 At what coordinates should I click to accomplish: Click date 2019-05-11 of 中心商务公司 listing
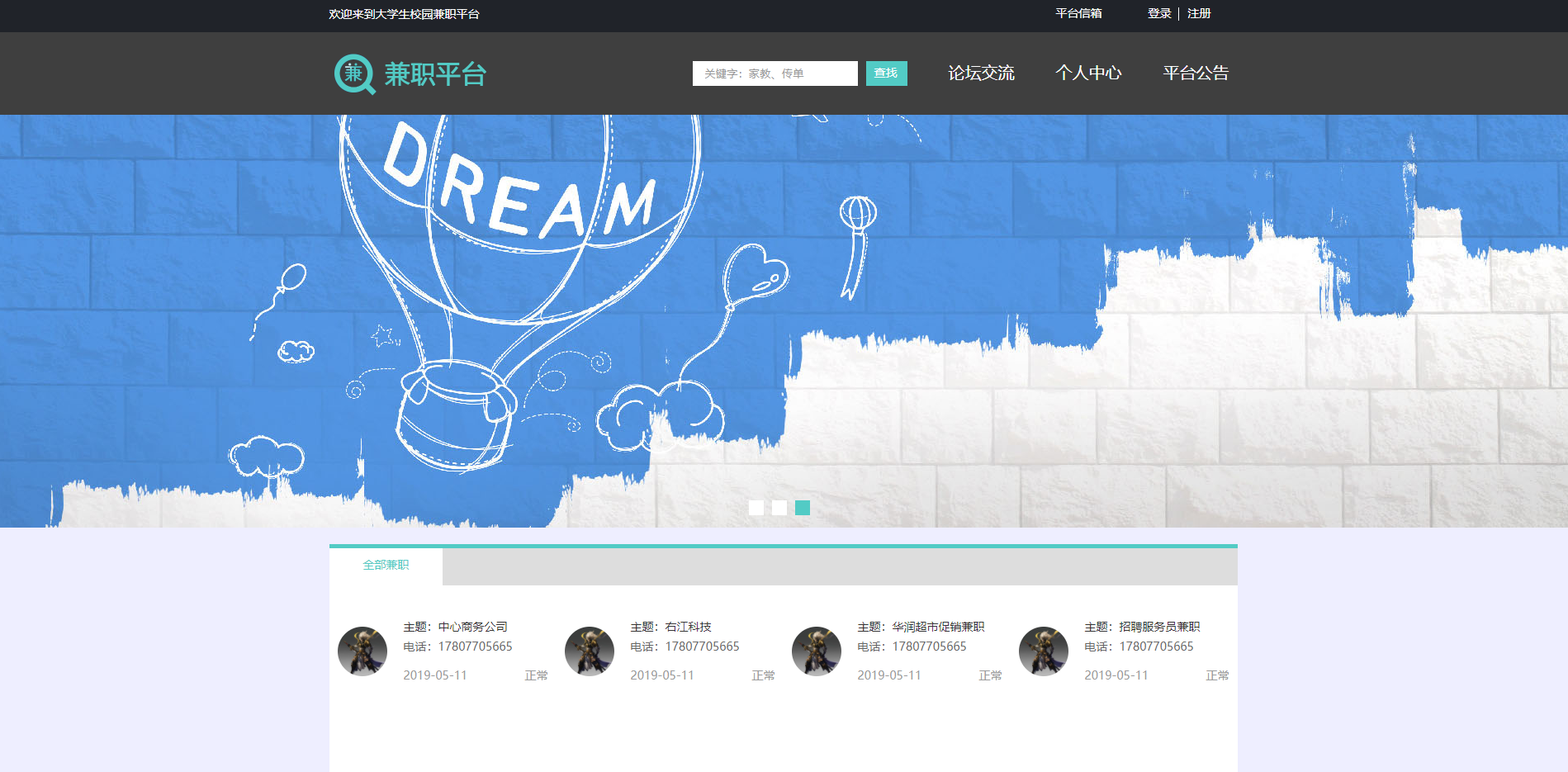[435, 675]
